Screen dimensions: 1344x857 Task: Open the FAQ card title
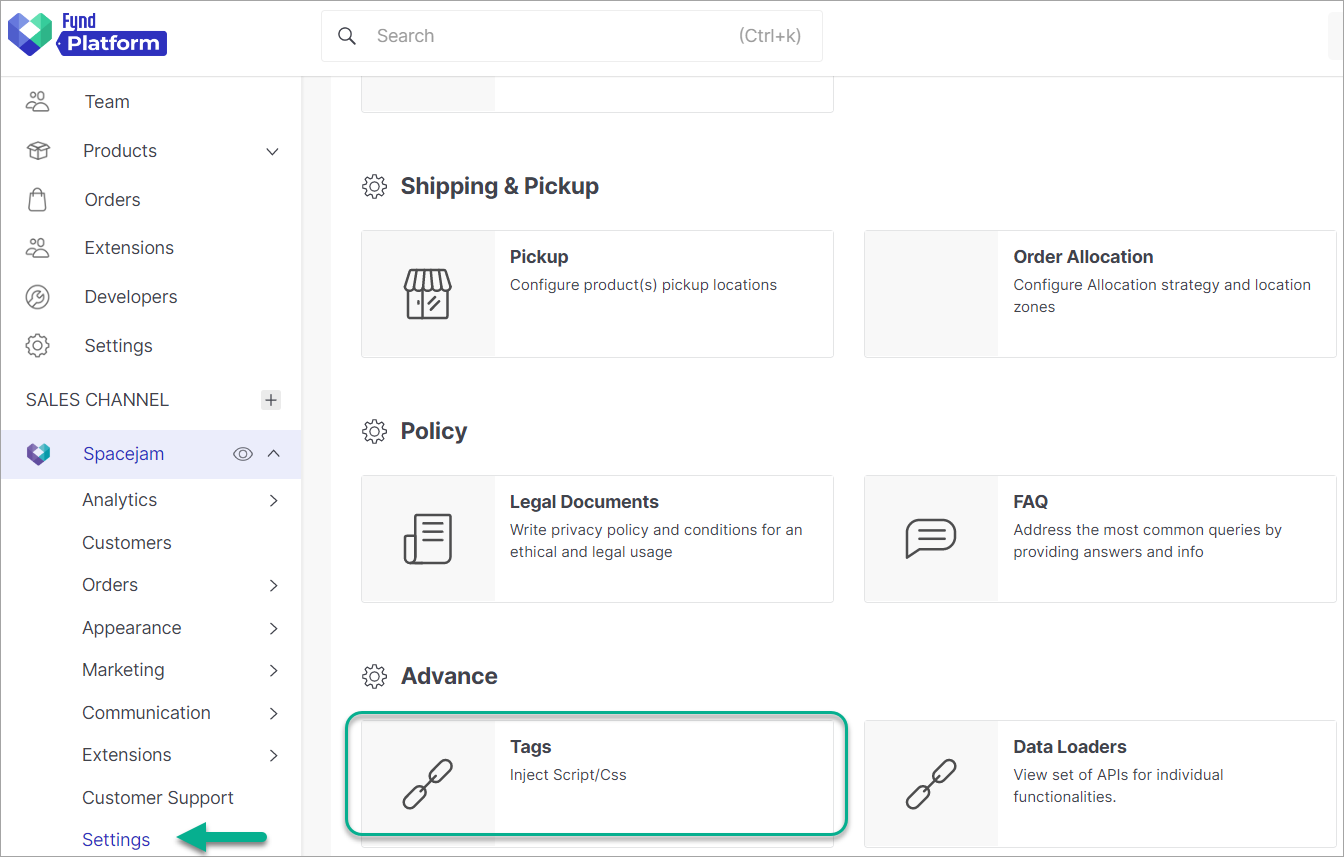click(x=1030, y=502)
